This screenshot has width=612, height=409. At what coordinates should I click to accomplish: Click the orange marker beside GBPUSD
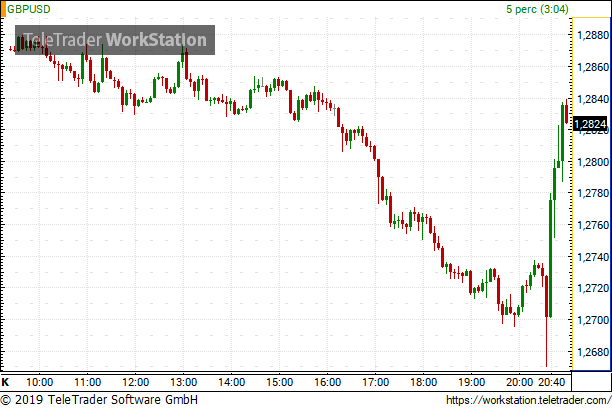(4, 9)
